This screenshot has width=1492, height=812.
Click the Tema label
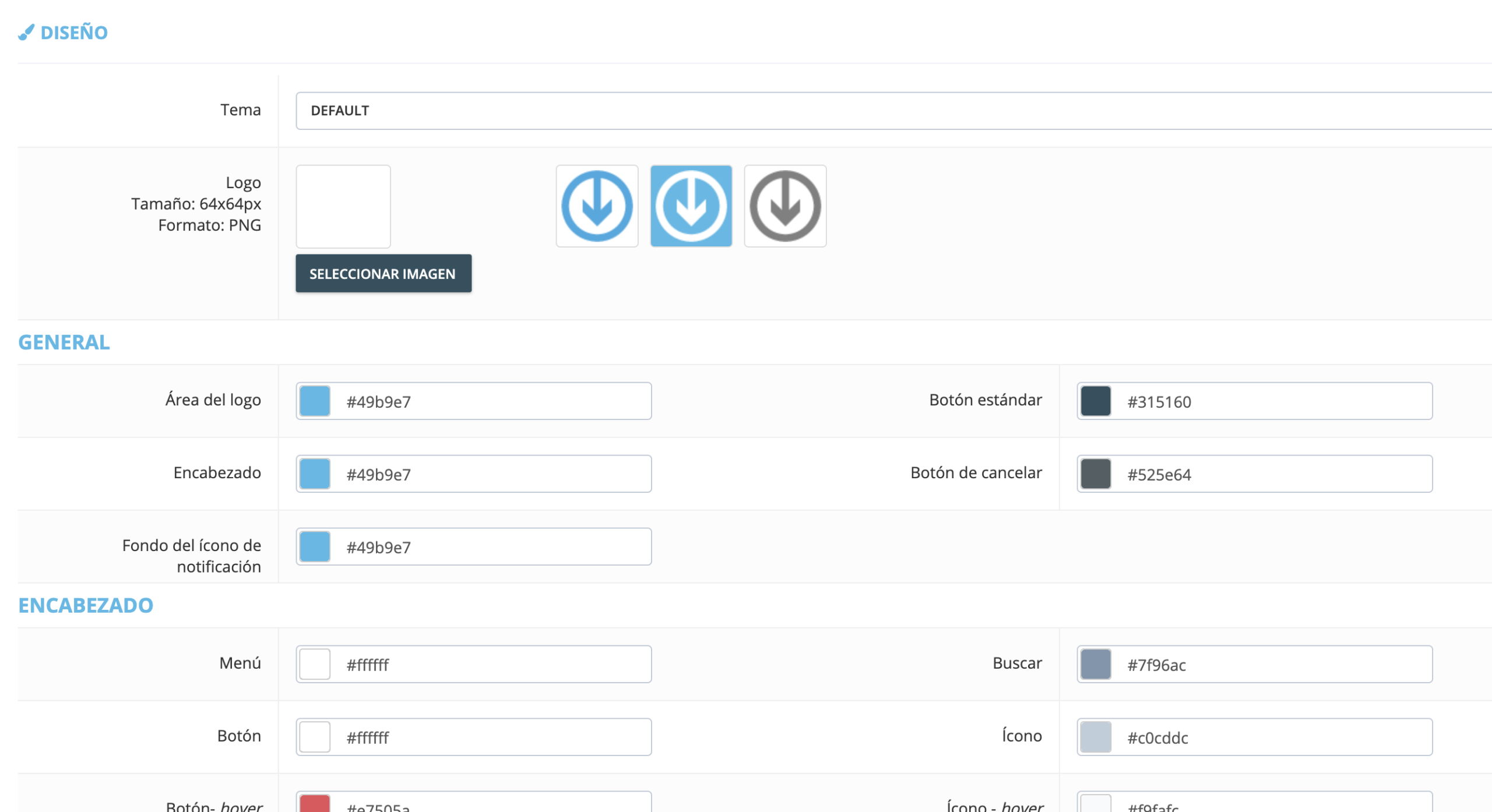pos(240,110)
